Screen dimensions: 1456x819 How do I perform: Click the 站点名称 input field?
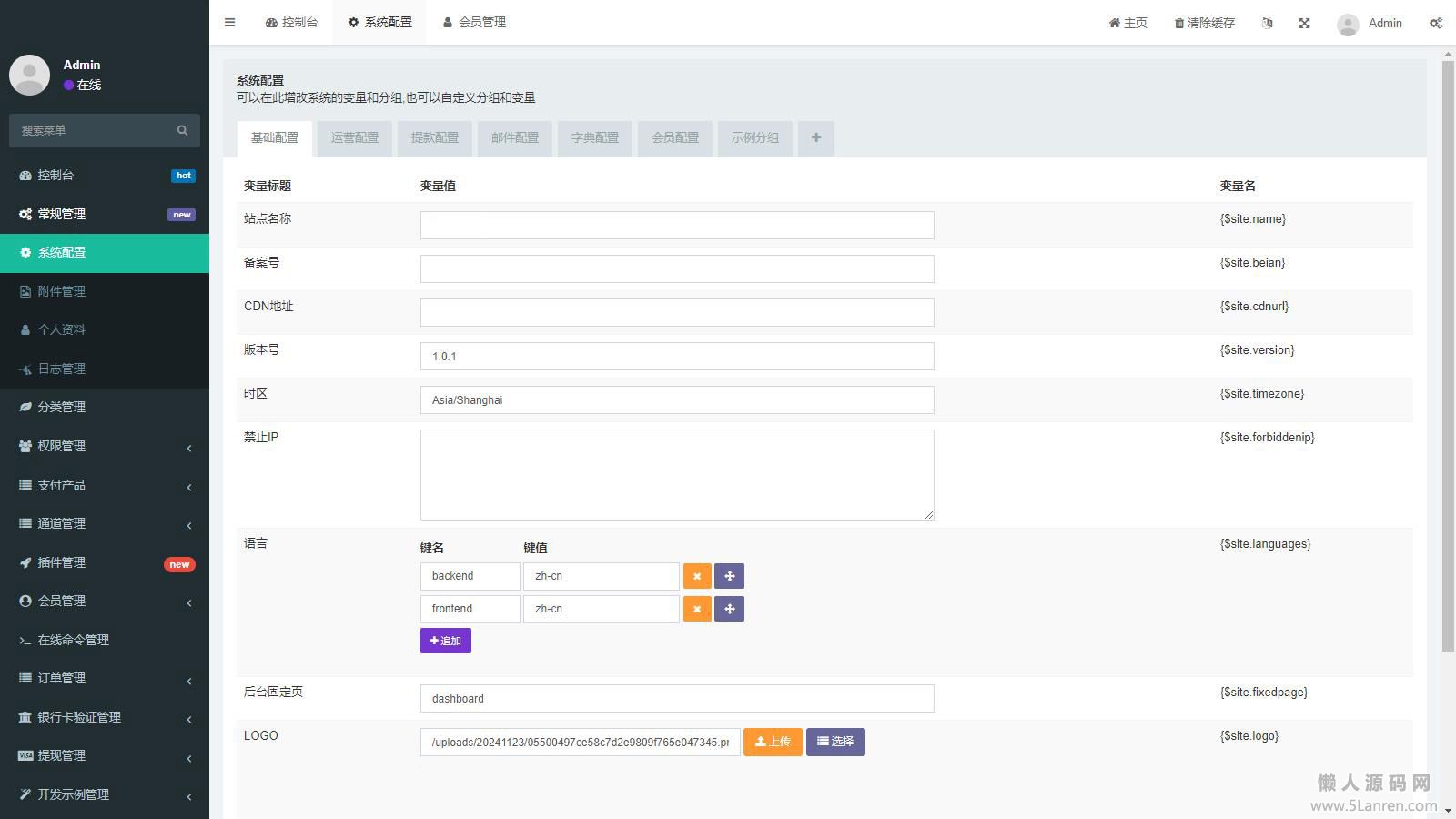[676, 226]
